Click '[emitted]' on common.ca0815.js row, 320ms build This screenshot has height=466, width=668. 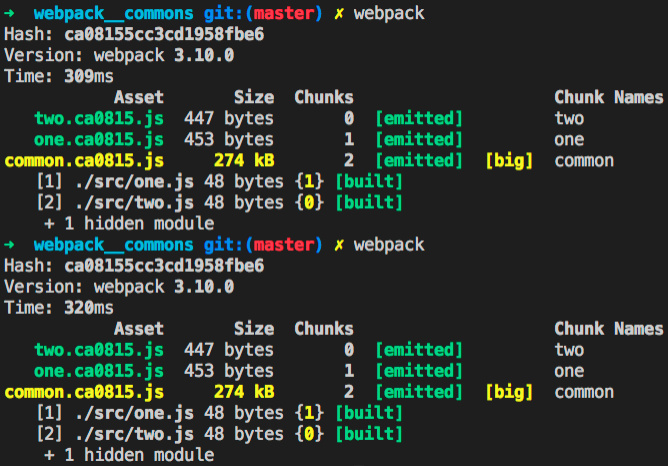(x=419, y=392)
